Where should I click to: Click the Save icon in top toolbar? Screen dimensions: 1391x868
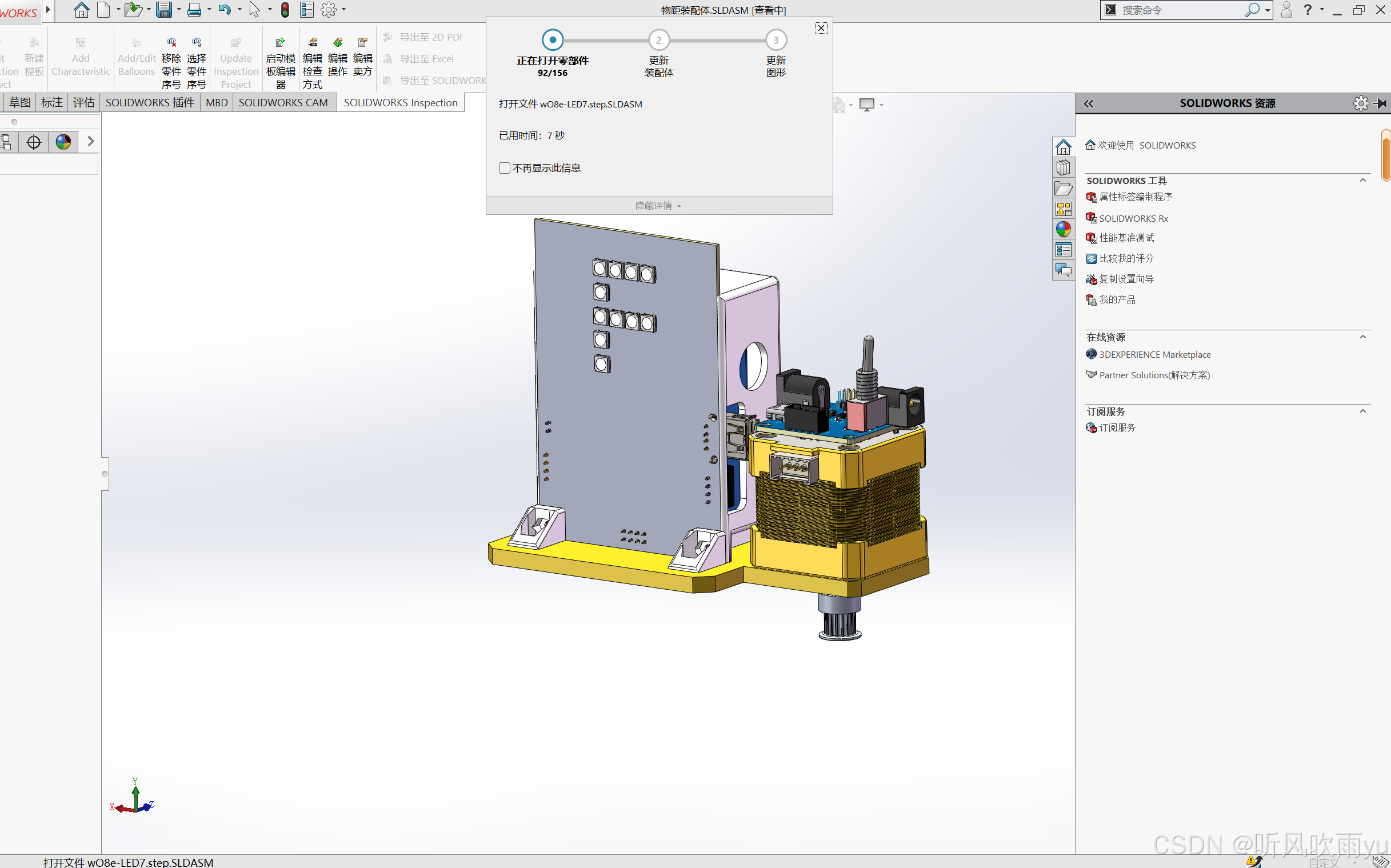(x=163, y=10)
